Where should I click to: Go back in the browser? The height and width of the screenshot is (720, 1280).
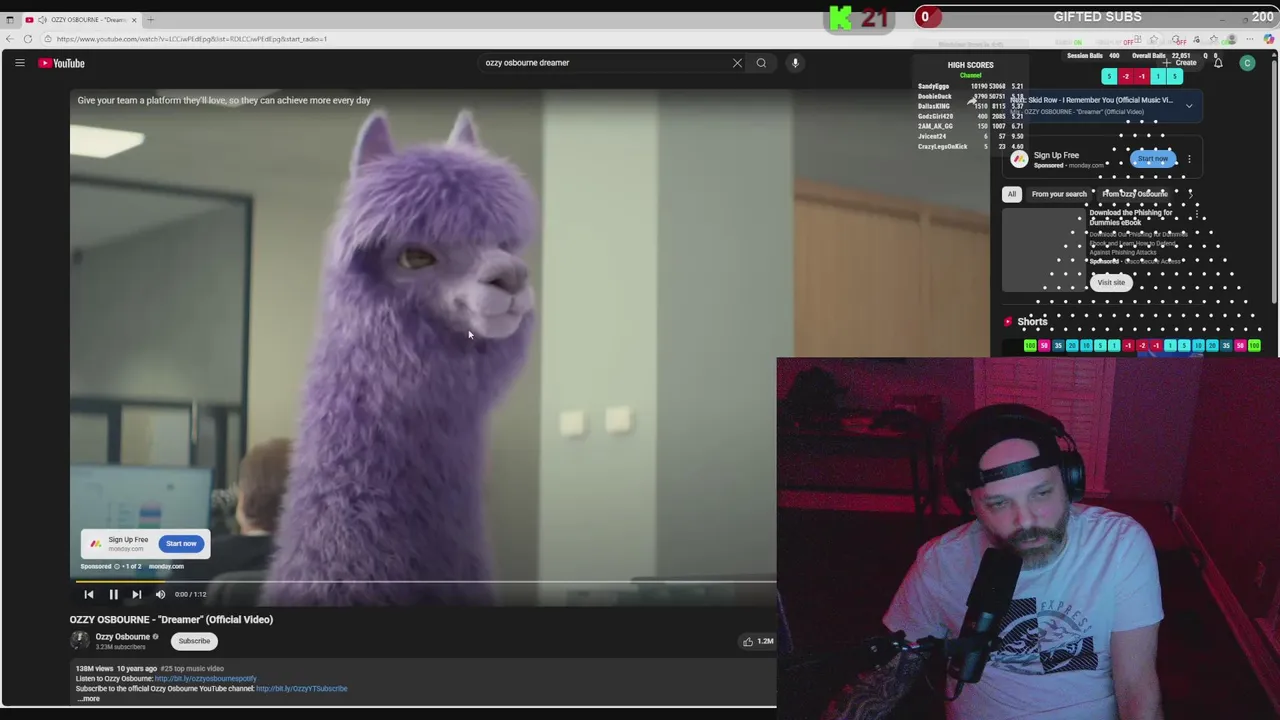(x=10, y=39)
